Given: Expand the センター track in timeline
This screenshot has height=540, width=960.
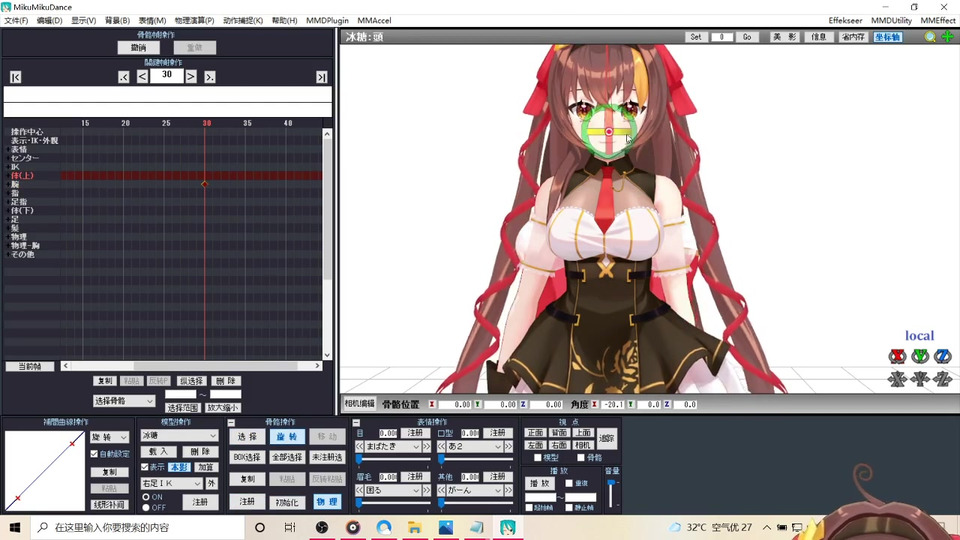Looking at the screenshot, I should [8, 158].
